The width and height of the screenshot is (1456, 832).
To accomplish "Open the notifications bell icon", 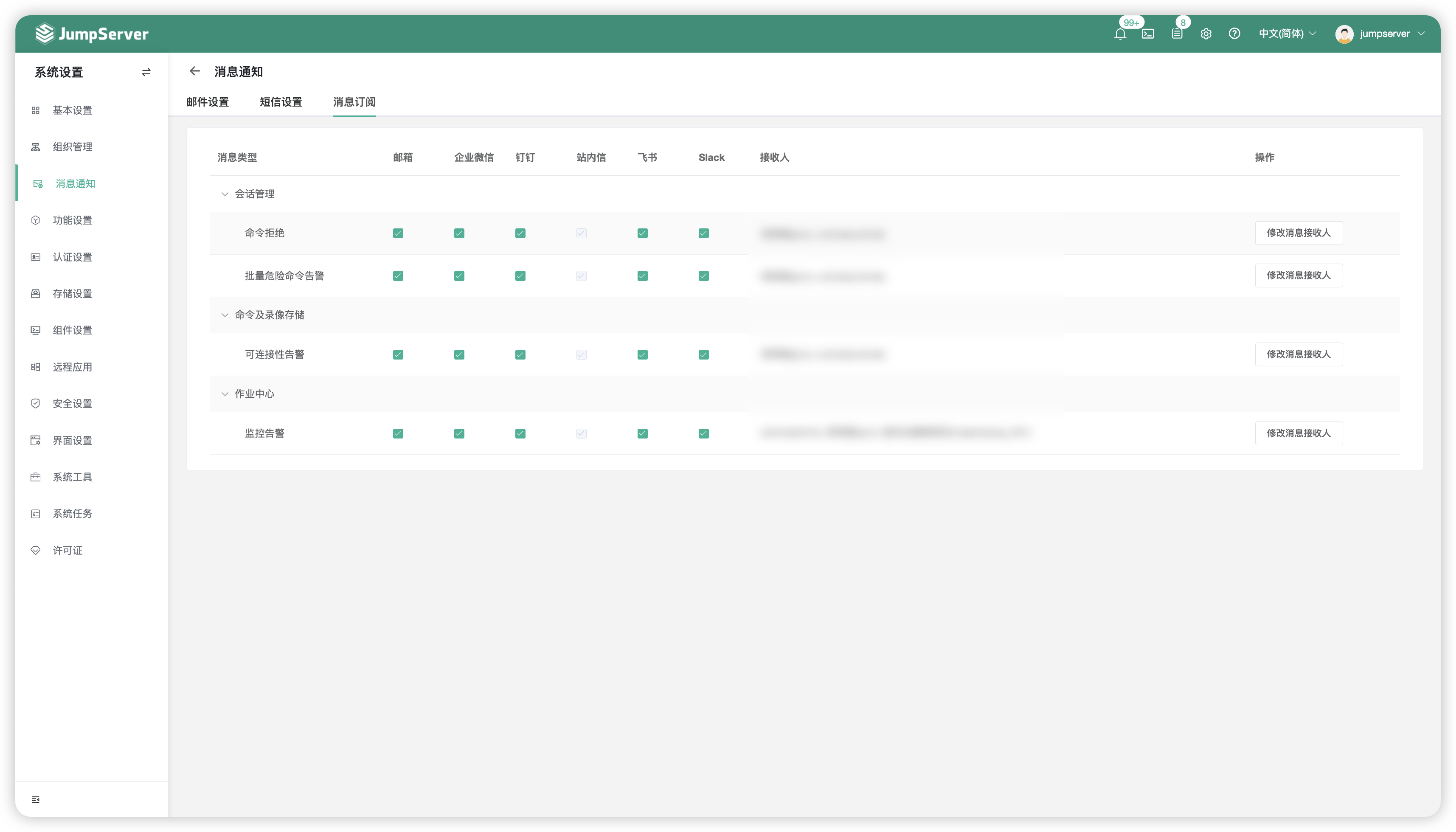I will coord(1120,34).
